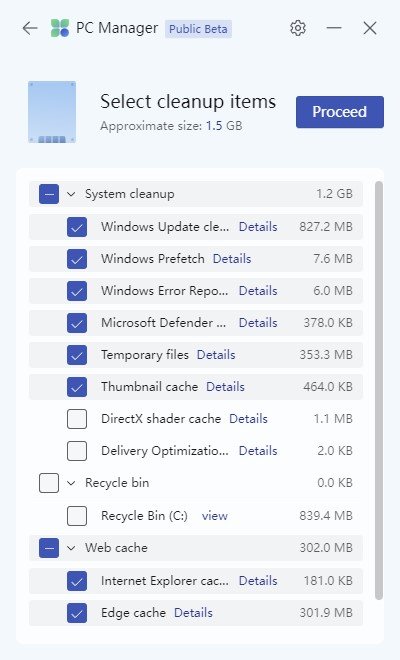Click the vertical scrollbar of cleanup list

pos(379,390)
